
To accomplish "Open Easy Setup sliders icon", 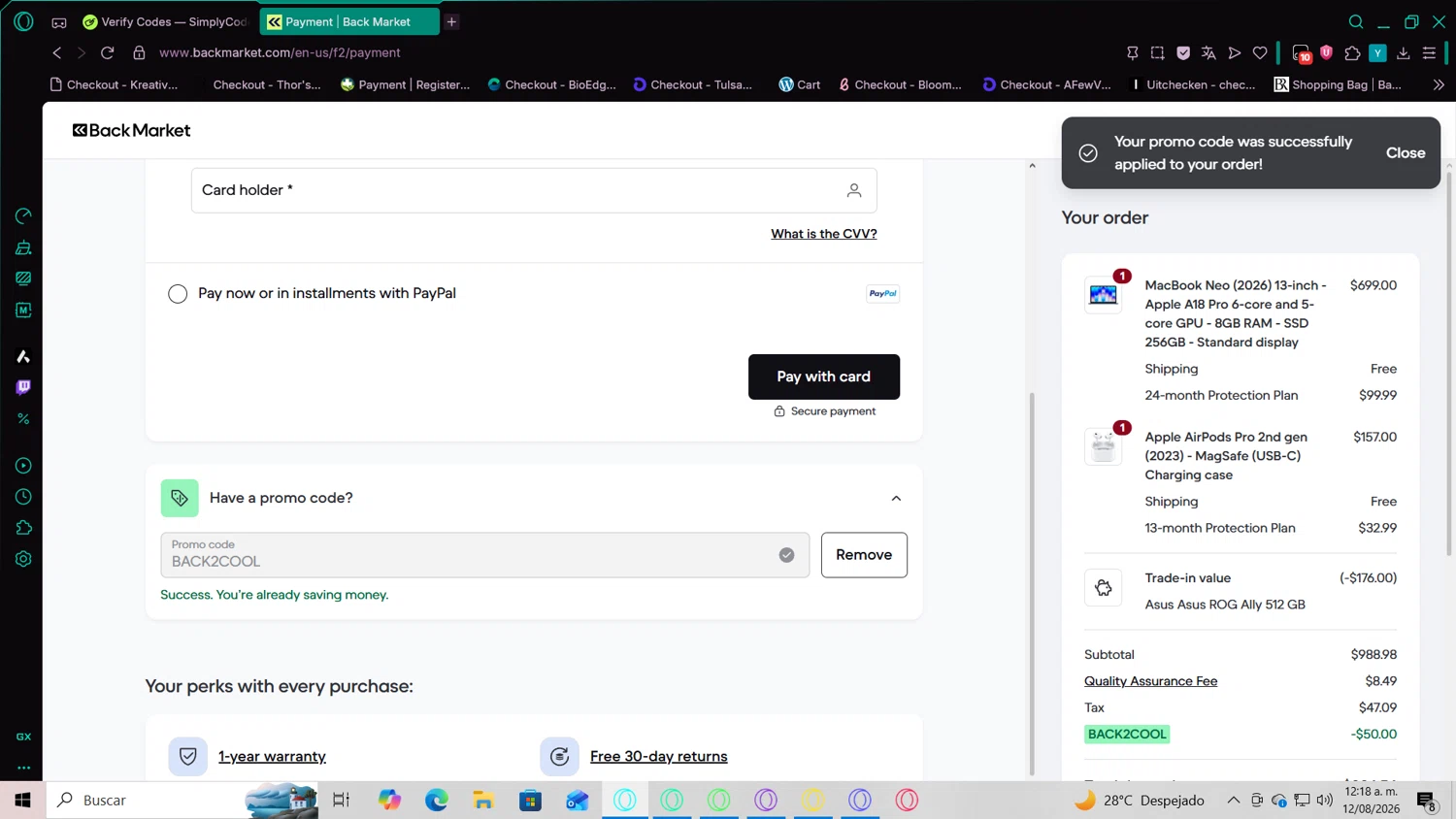I will pyautogui.click(x=1429, y=52).
